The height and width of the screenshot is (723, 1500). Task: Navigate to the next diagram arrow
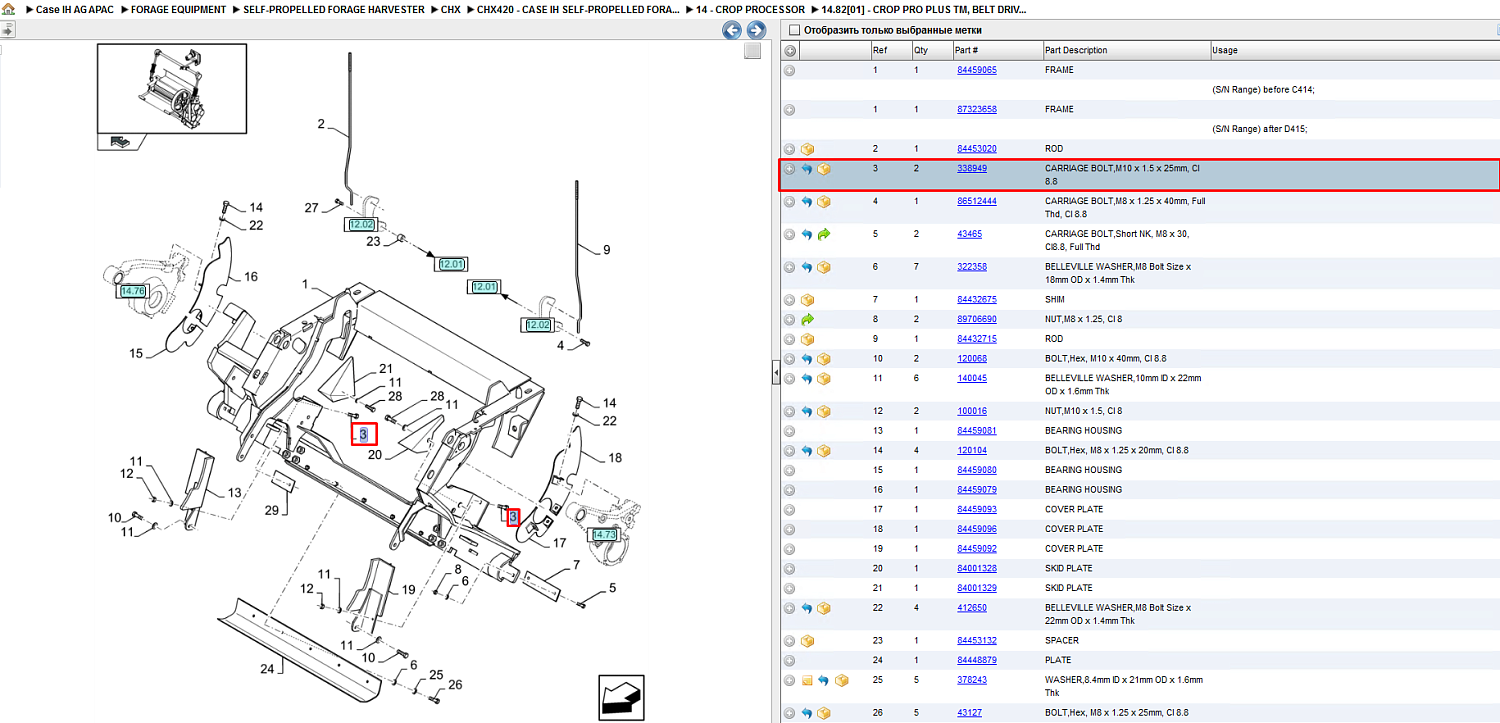(x=757, y=30)
